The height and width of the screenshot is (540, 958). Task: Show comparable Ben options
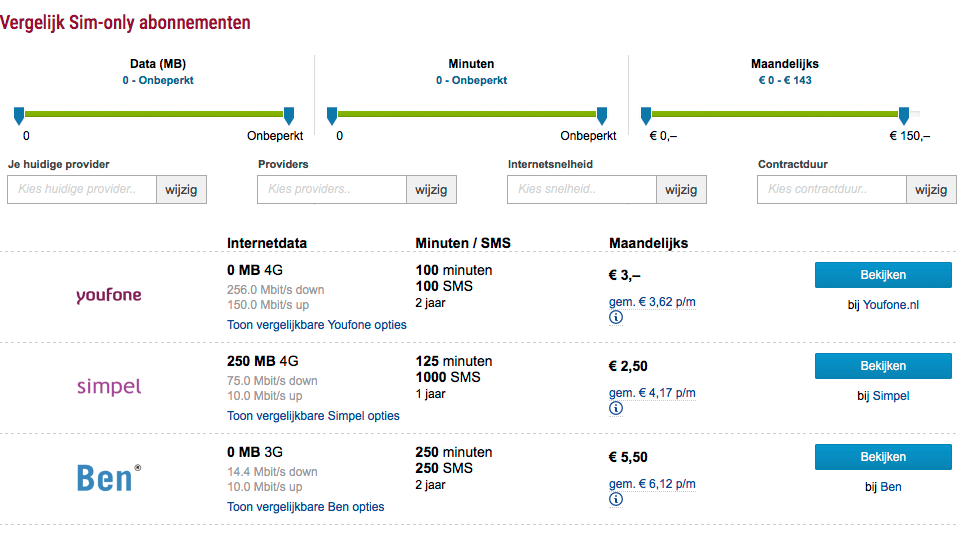point(305,507)
